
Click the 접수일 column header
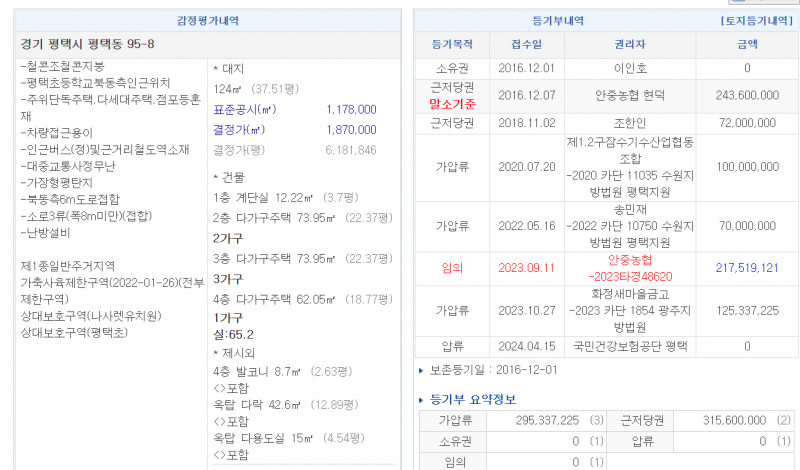[x=526, y=44]
